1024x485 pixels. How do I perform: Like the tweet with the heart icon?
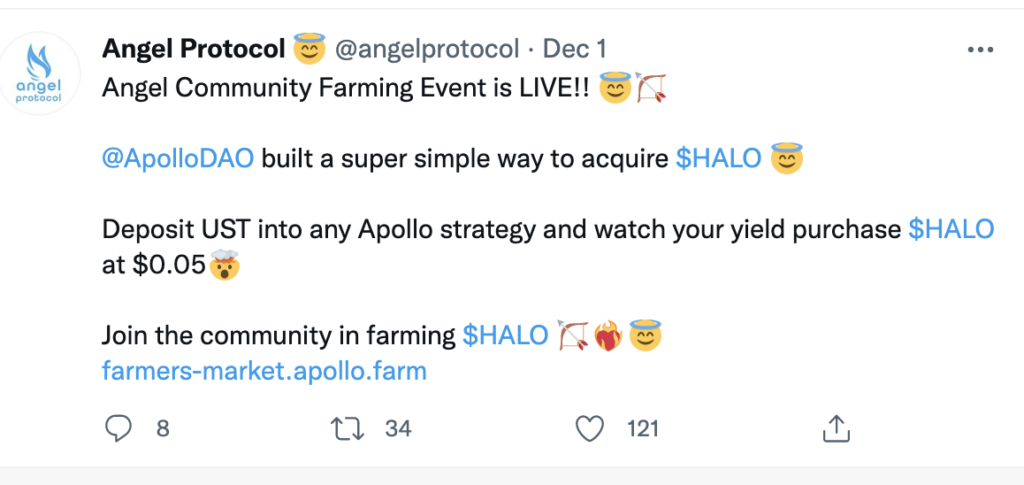[592, 429]
